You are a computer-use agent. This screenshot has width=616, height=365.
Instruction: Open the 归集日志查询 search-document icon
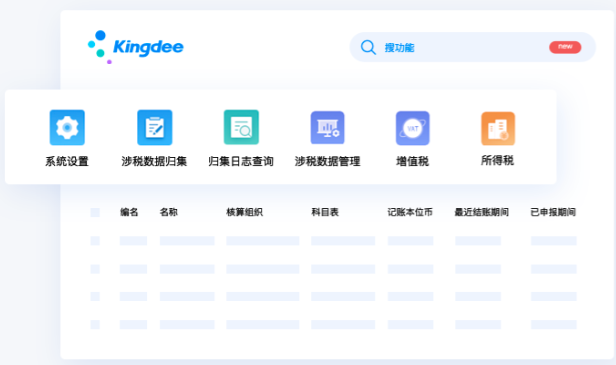(x=241, y=127)
